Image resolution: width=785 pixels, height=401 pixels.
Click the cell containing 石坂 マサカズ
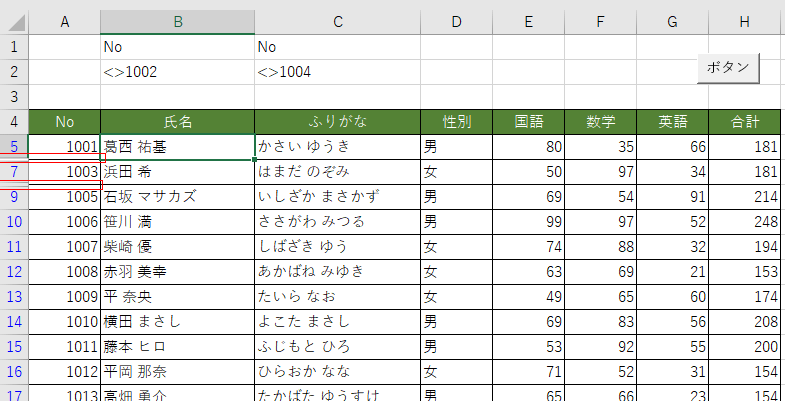177,196
